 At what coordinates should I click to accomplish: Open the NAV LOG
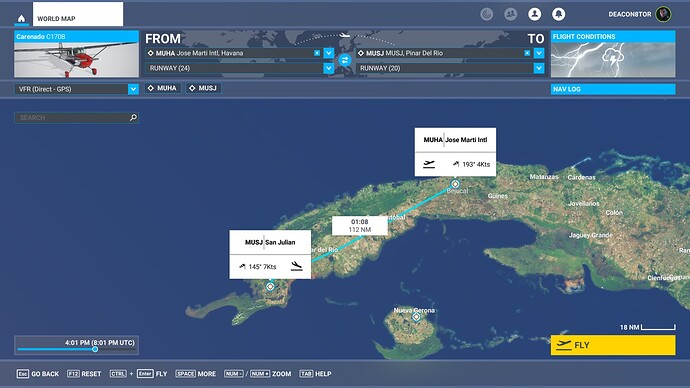(613, 89)
